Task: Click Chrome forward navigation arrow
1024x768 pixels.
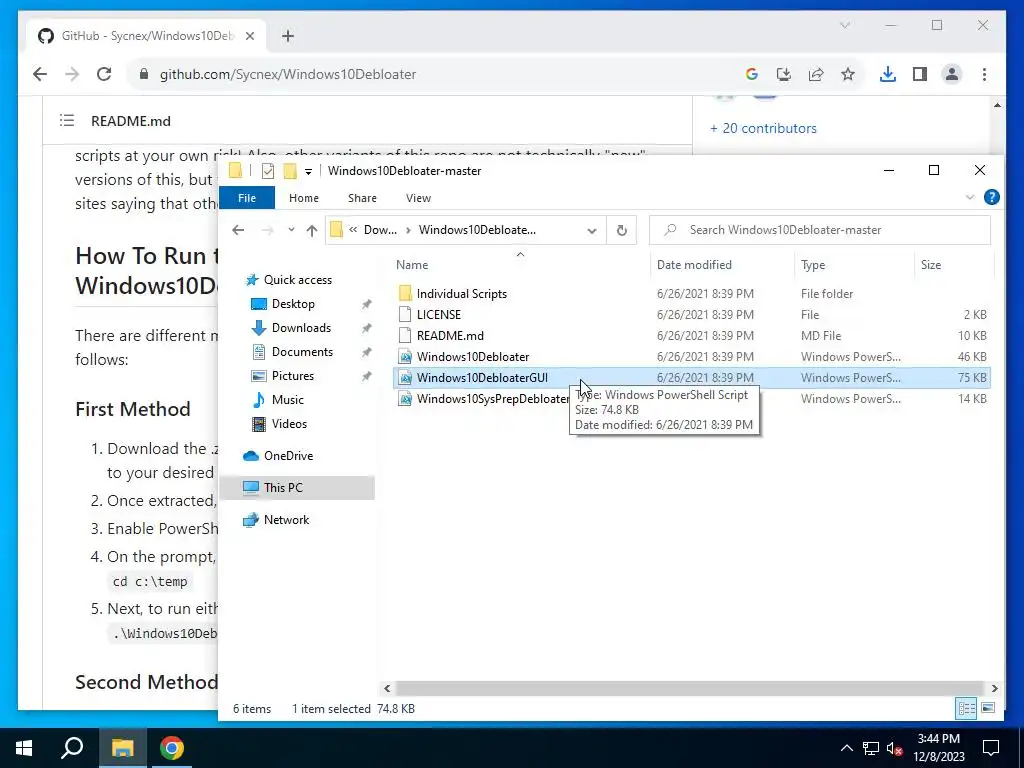Action: (72, 74)
